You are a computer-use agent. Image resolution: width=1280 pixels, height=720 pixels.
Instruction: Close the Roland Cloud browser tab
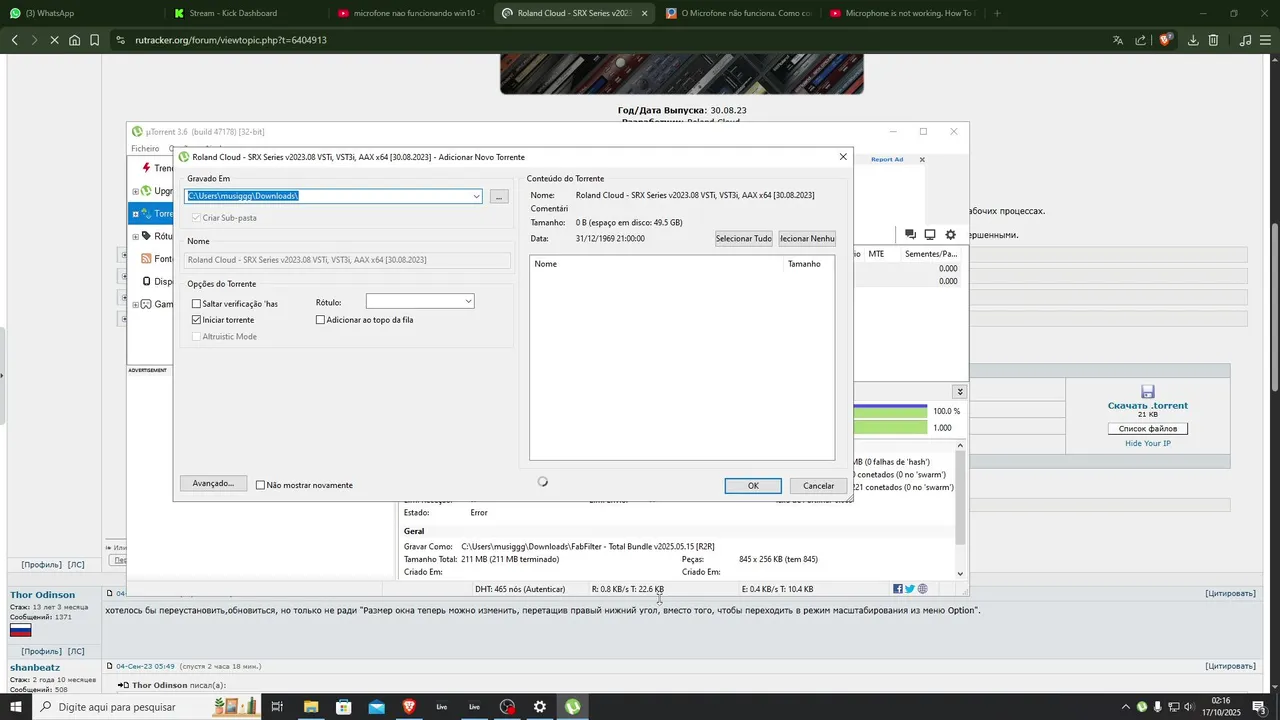tap(644, 14)
